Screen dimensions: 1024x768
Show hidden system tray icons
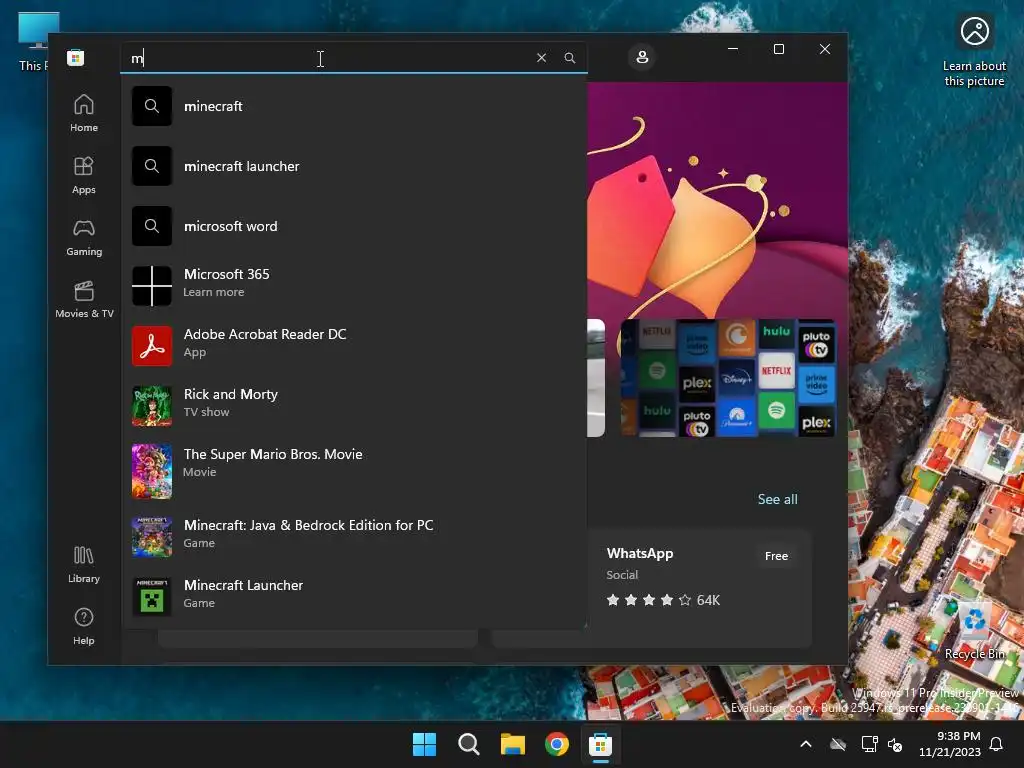tap(806, 744)
